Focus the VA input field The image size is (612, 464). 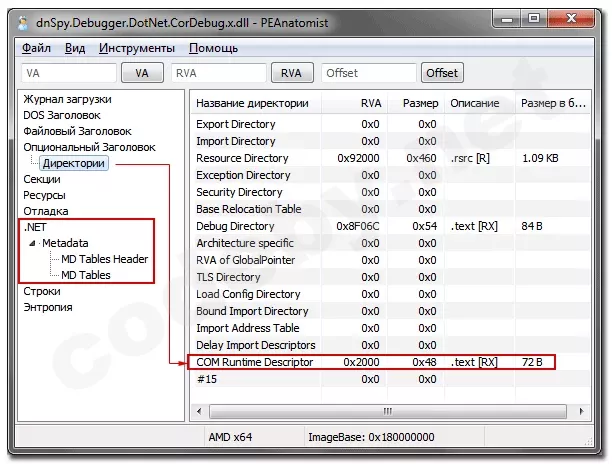tap(69, 73)
